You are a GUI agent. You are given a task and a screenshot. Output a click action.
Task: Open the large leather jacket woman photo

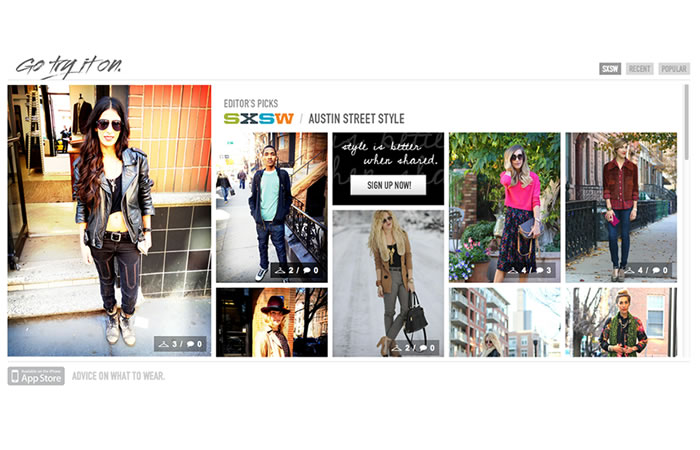click(x=109, y=221)
